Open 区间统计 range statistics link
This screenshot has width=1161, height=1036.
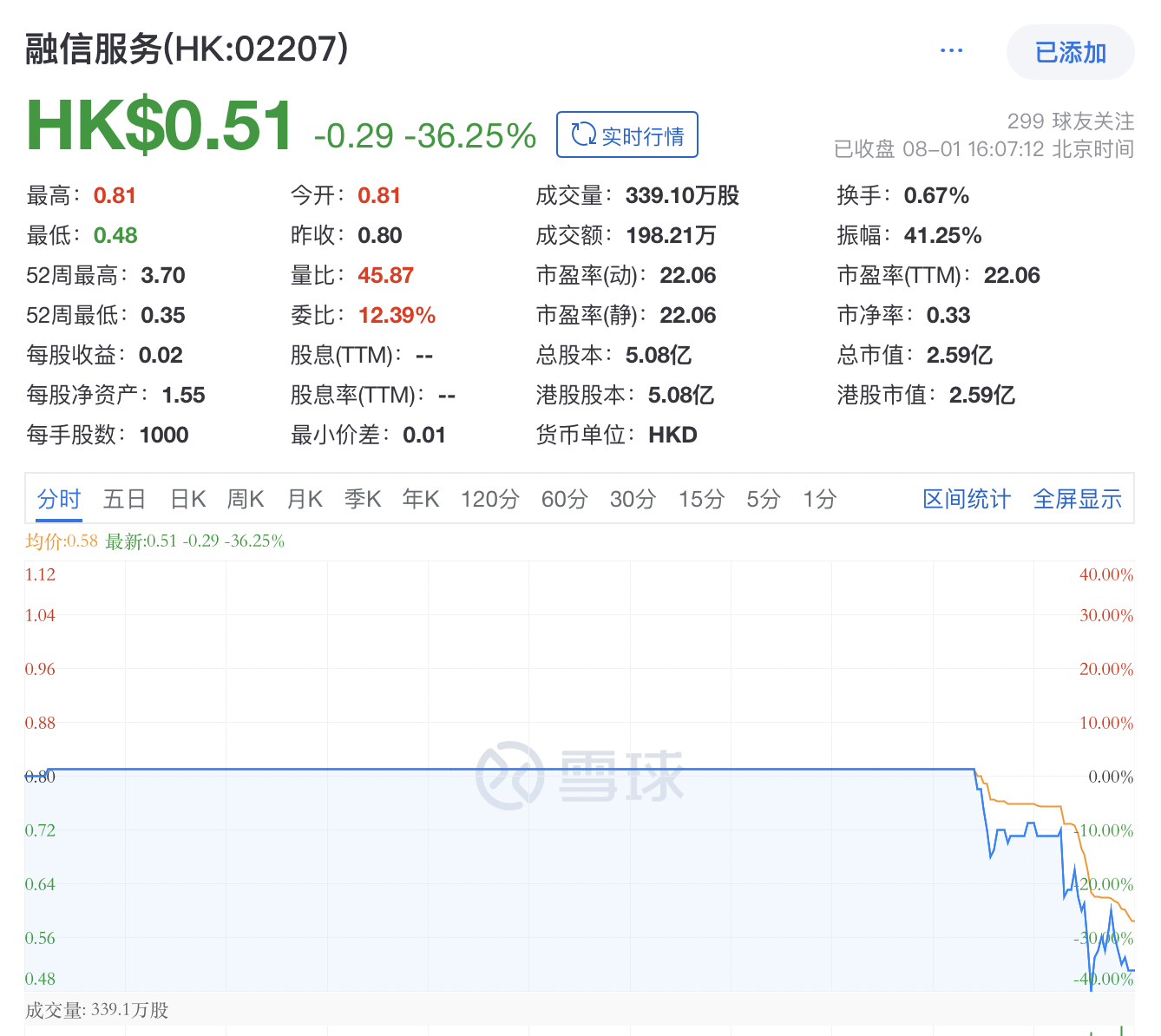[967, 499]
